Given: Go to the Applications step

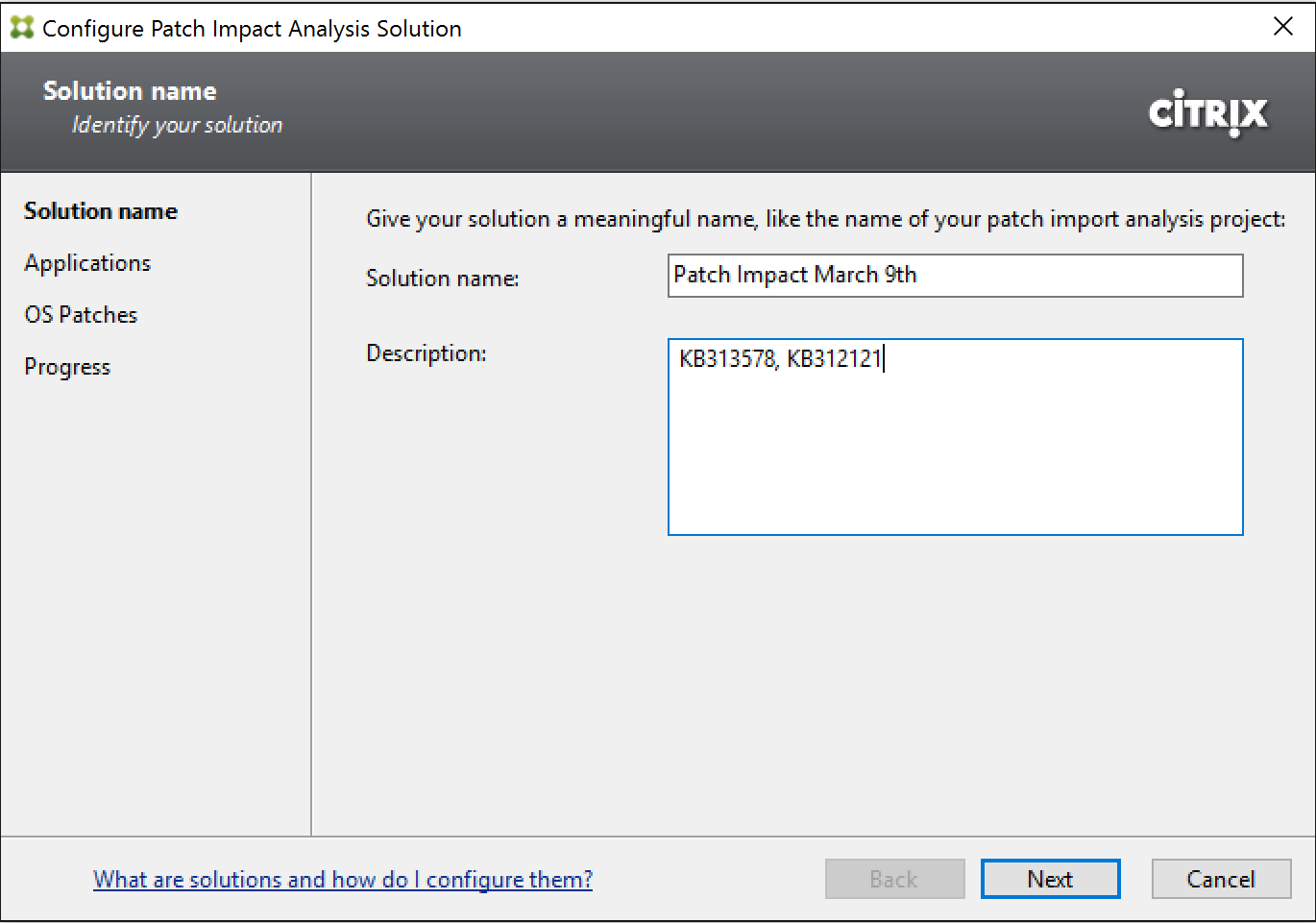Looking at the screenshot, I should (87, 263).
